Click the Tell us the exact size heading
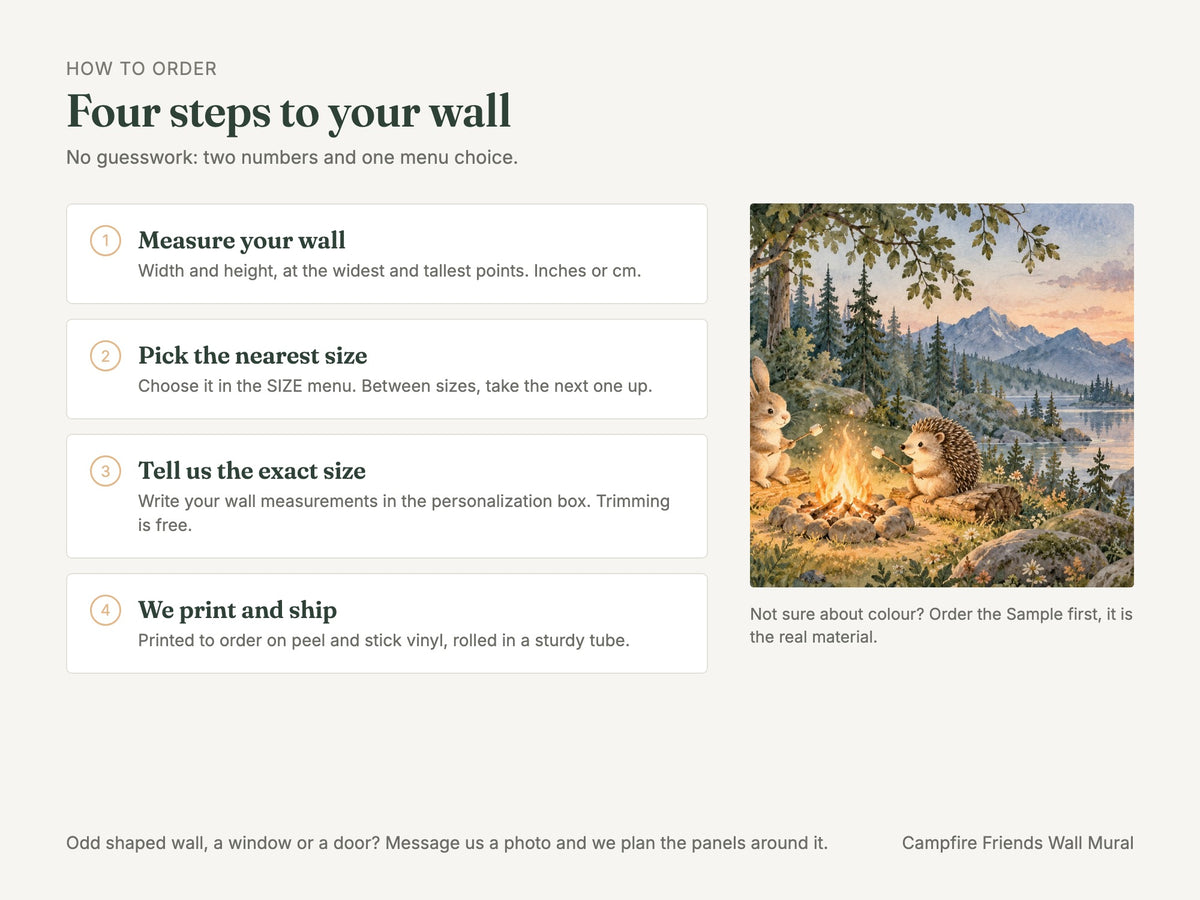Viewport: 1200px width, 900px height. tap(252, 470)
